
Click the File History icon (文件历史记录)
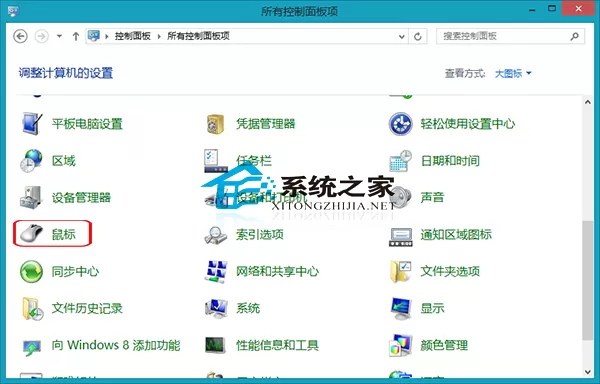[x=32, y=308]
